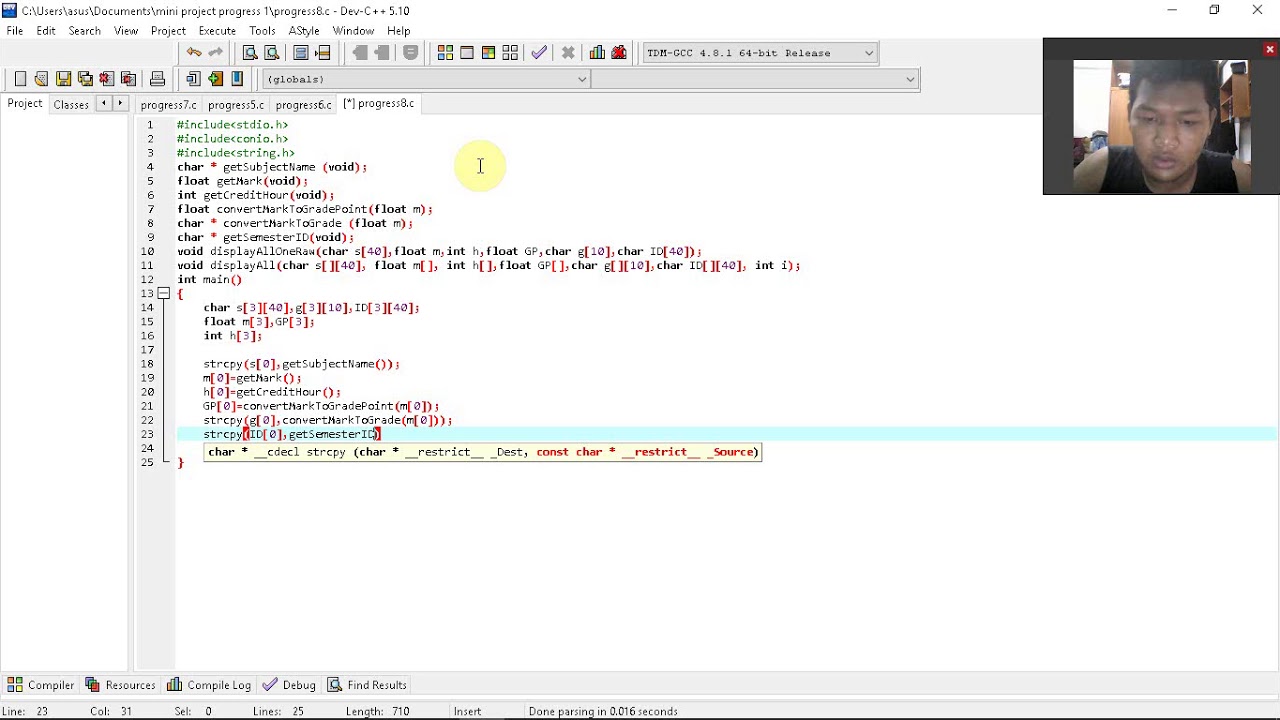This screenshot has height=720, width=1280.
Task: Open the empty function dropdown beside (globals)
Action: [755, 79]
